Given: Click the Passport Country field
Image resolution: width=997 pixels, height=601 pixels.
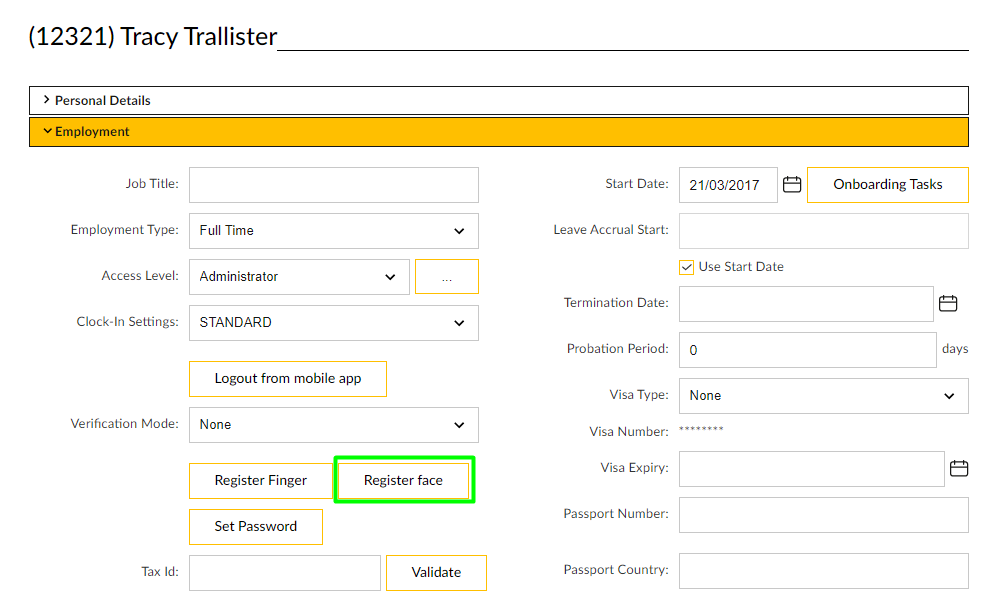Looking at the screenshot, I should tap(823, 571).
